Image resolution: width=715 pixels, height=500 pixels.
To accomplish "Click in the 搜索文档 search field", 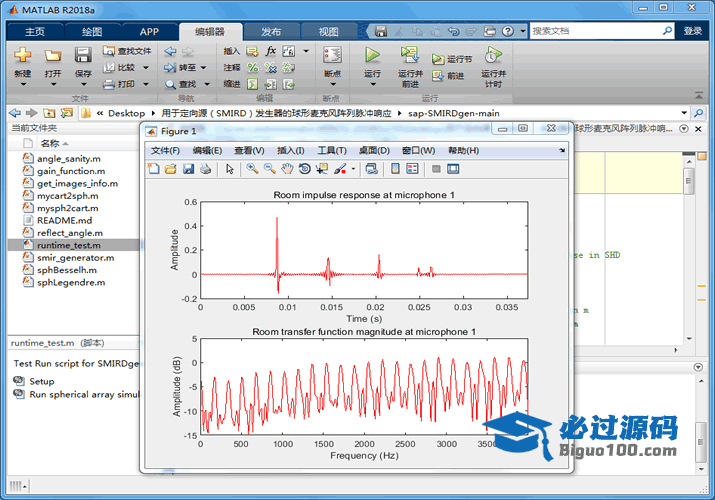I will pos(595,31).
